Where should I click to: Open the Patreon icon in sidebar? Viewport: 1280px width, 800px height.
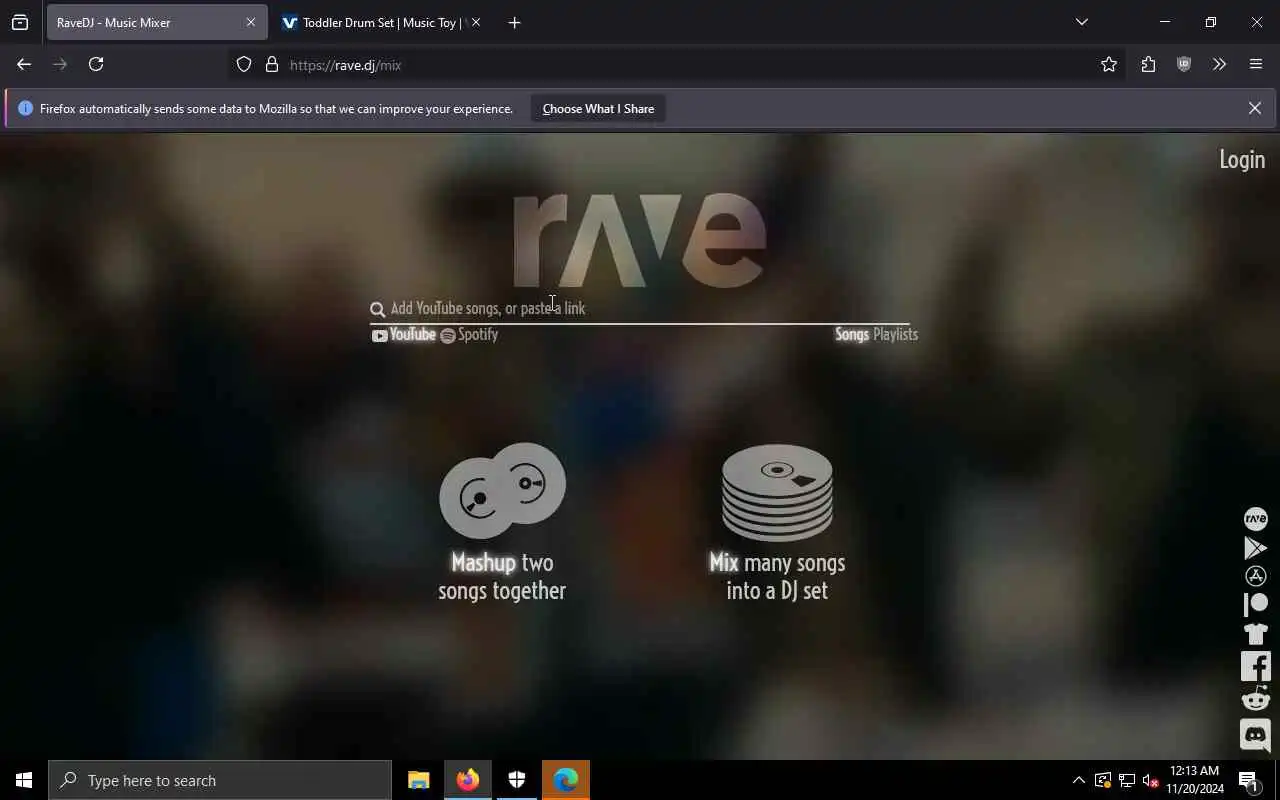pyautogui.click(x=1255, y=604)
